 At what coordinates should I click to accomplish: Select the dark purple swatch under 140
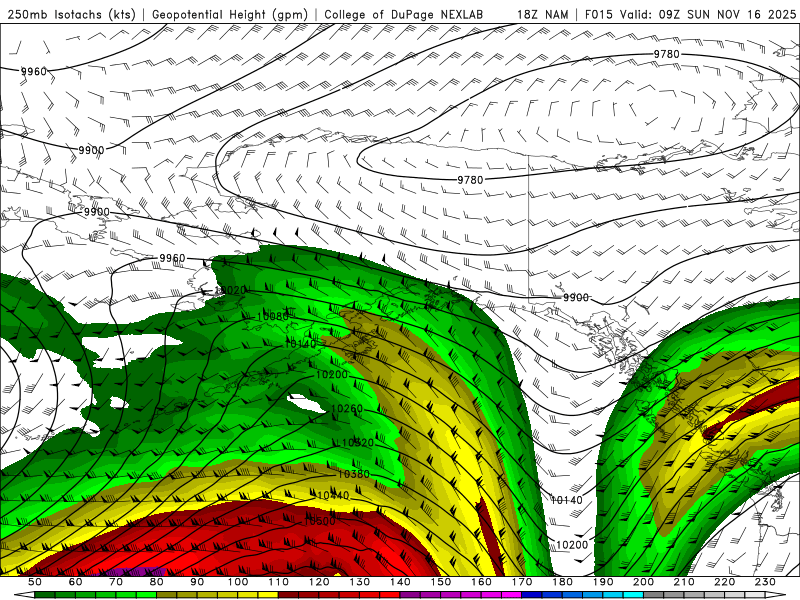[x=410, y=595]
